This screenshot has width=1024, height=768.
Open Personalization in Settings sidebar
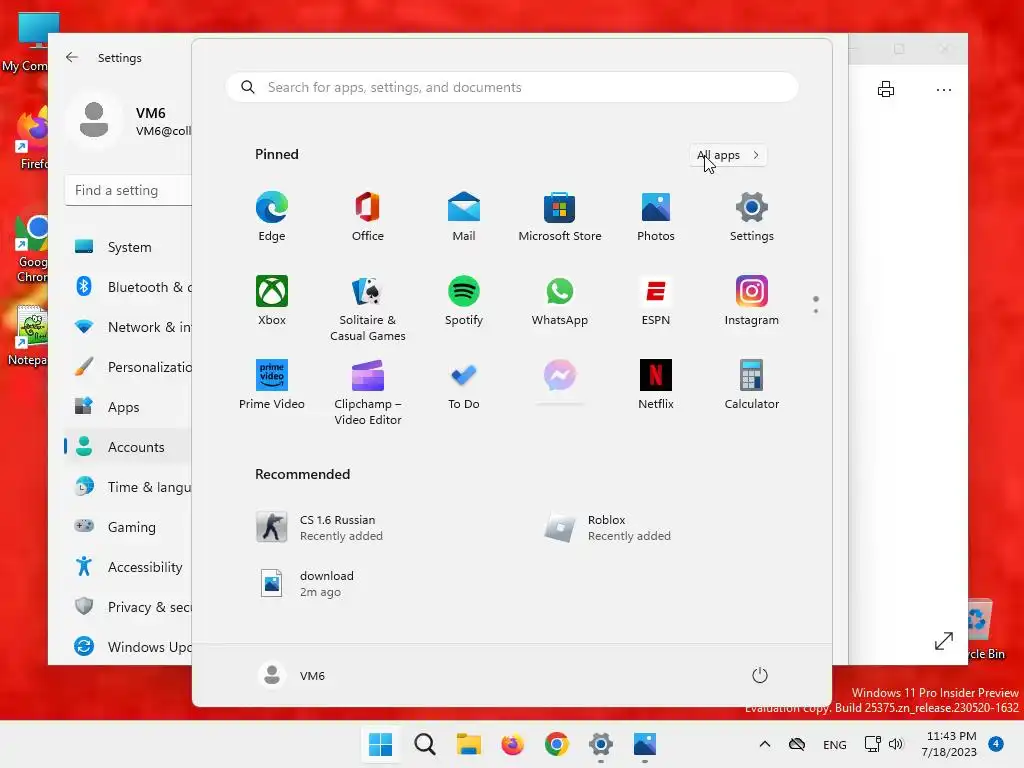[129, 367]
